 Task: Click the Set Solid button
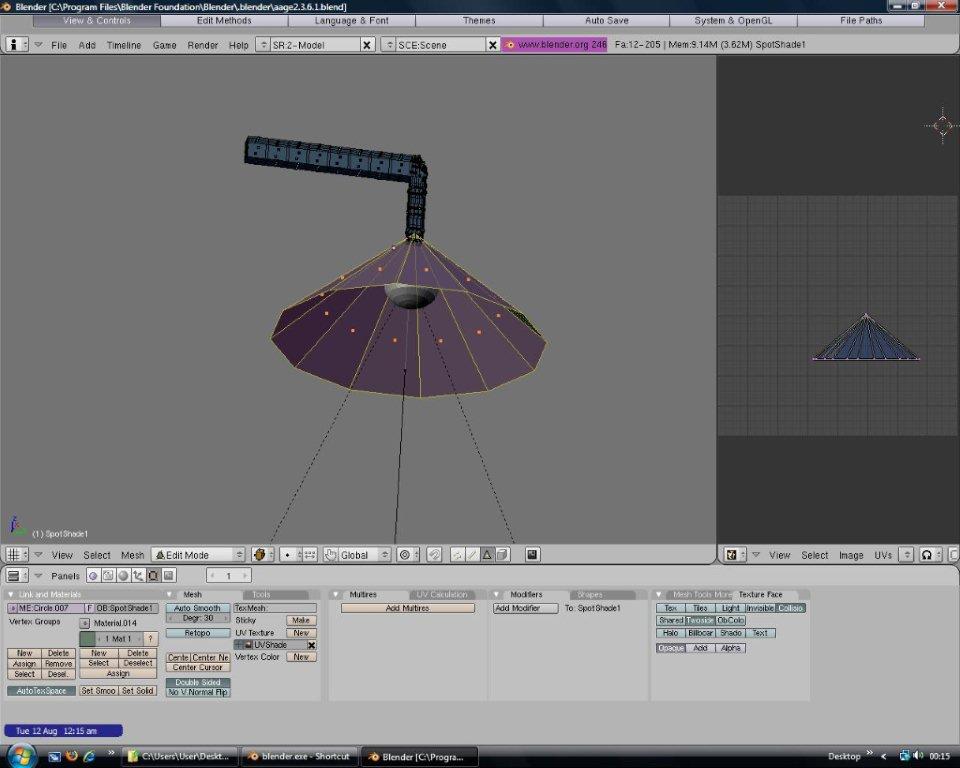click(x=138, y=691)
